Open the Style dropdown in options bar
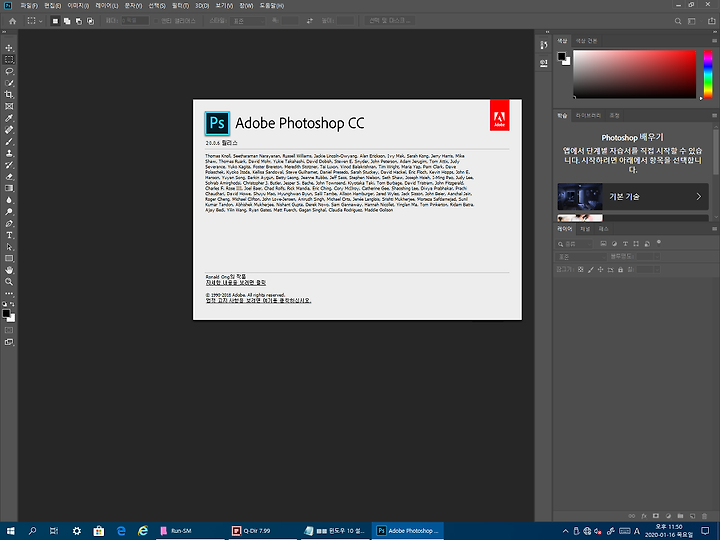720x540 pixels. pyautogui.click(x=248, y=21)
